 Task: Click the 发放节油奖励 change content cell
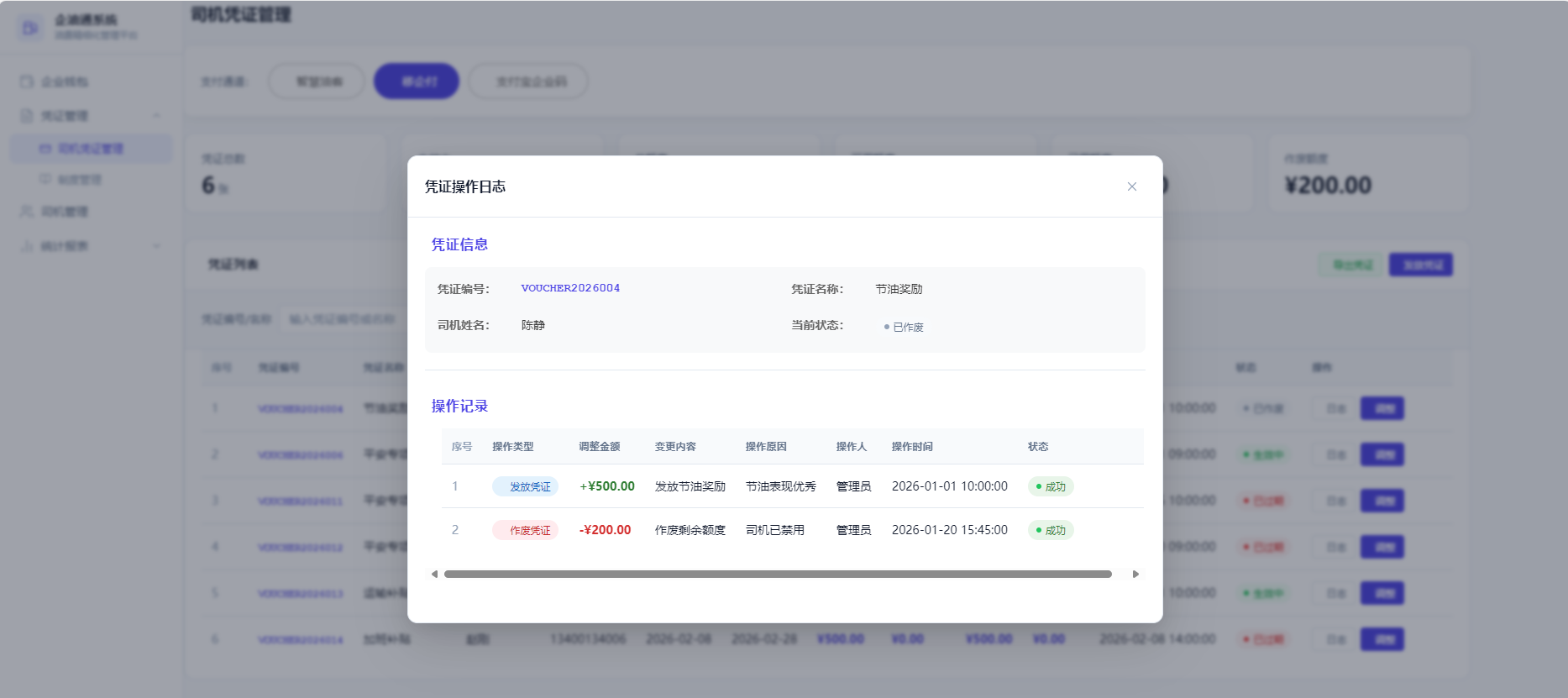pyautogui.click(x=690, y=486)
